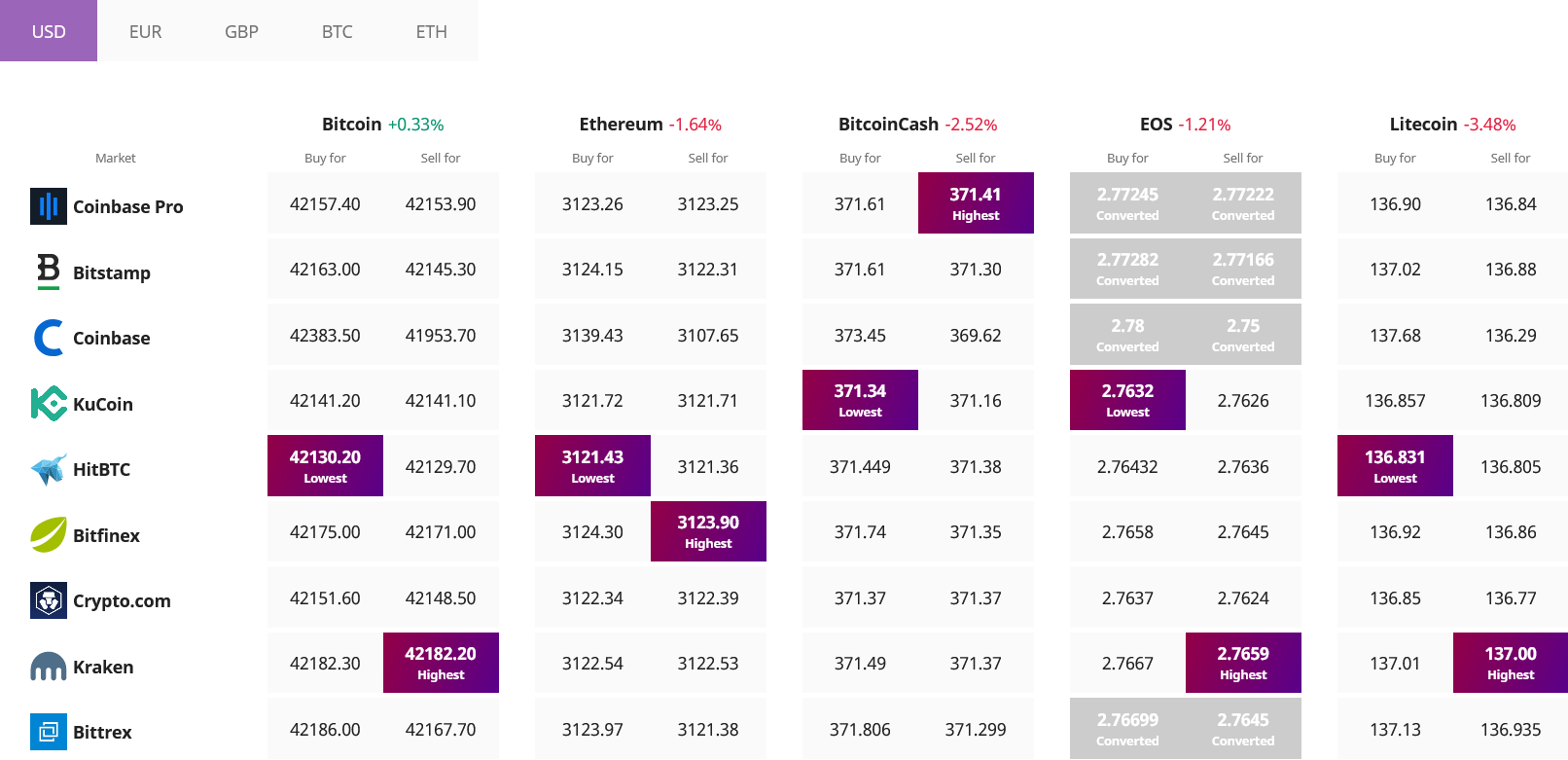Switch to the ETH currency tab
Image resolution: width=1568 pixels, height=760 pixels.
pos(432,31)
